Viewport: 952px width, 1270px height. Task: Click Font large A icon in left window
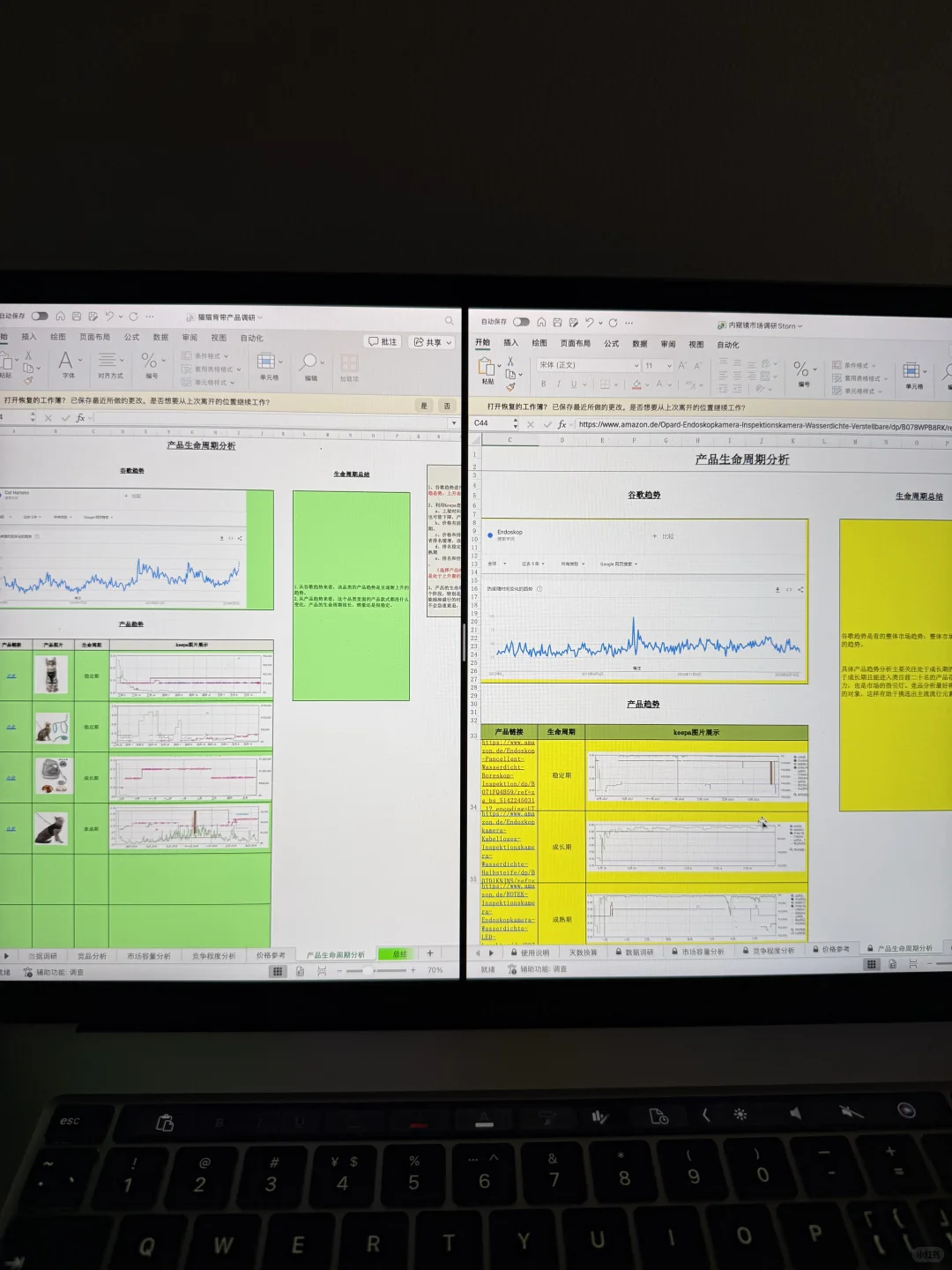click(65, 360)
